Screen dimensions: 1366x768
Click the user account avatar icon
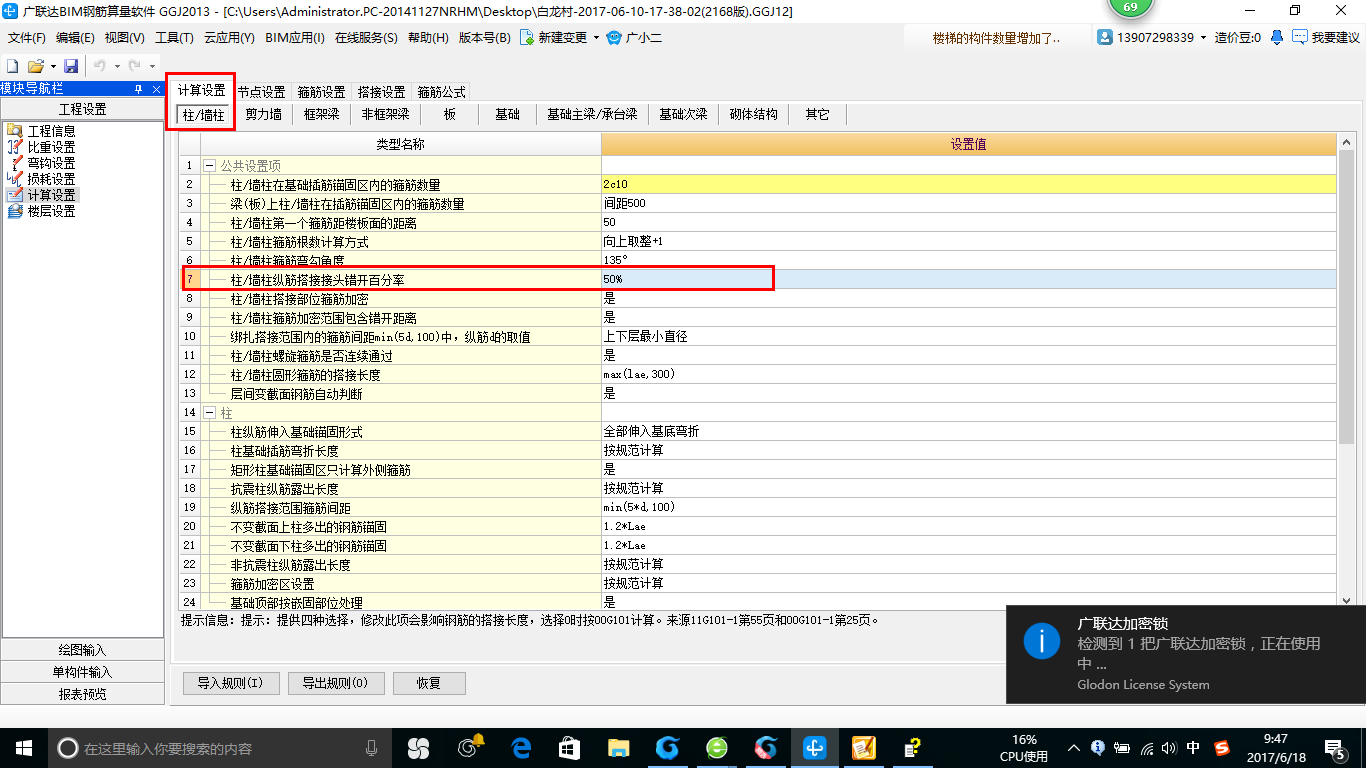(x=1105, y=37)
